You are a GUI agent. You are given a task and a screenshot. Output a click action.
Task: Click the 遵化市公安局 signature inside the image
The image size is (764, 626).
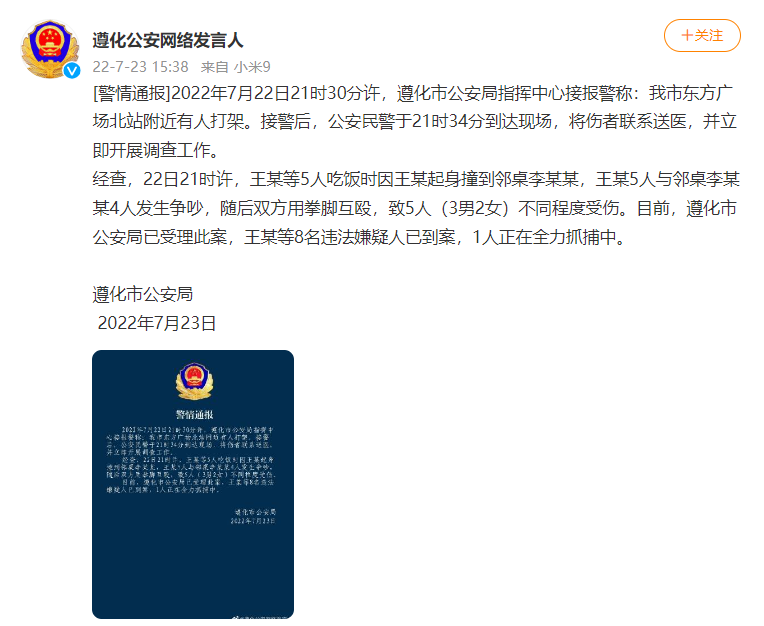click(255, 512)
